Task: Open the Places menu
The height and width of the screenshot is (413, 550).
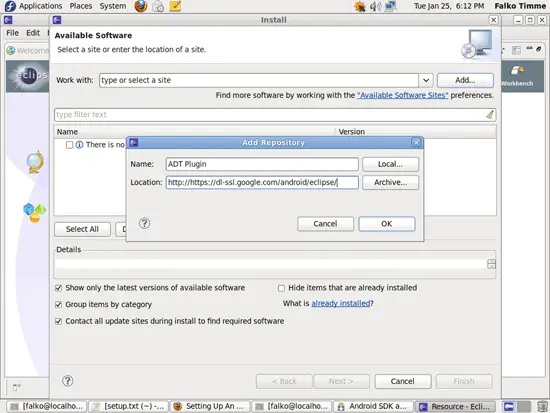Action: (81, 6)
